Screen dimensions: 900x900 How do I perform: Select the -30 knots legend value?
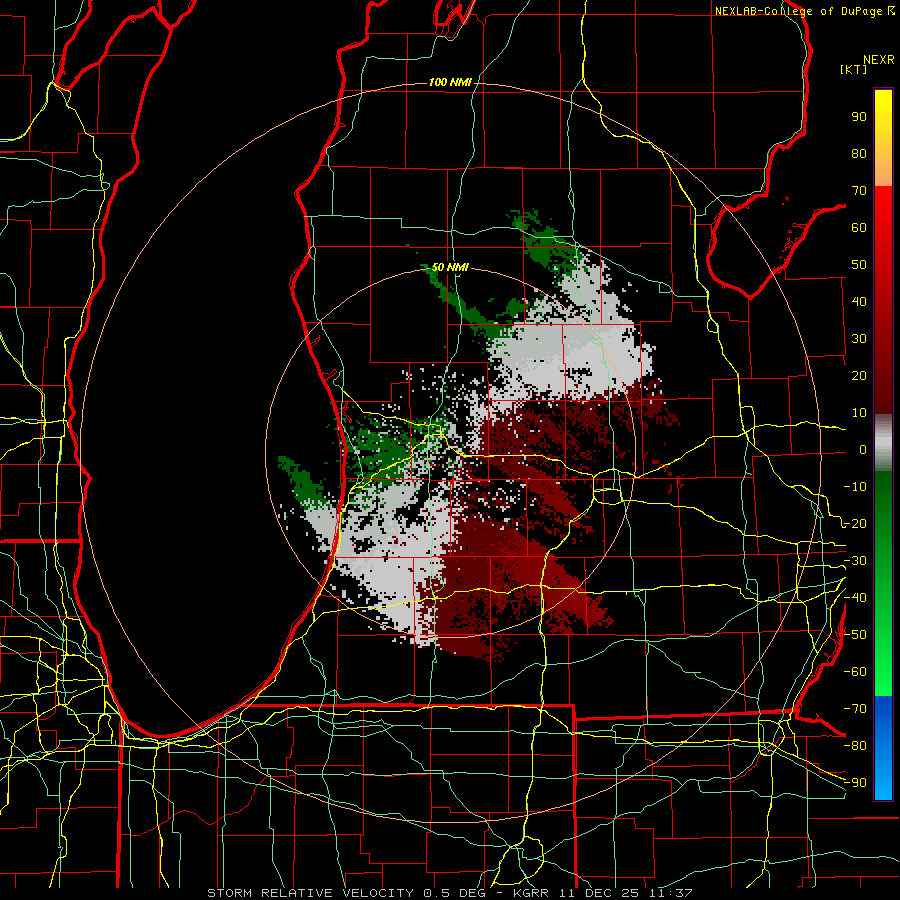click(855, 561)
